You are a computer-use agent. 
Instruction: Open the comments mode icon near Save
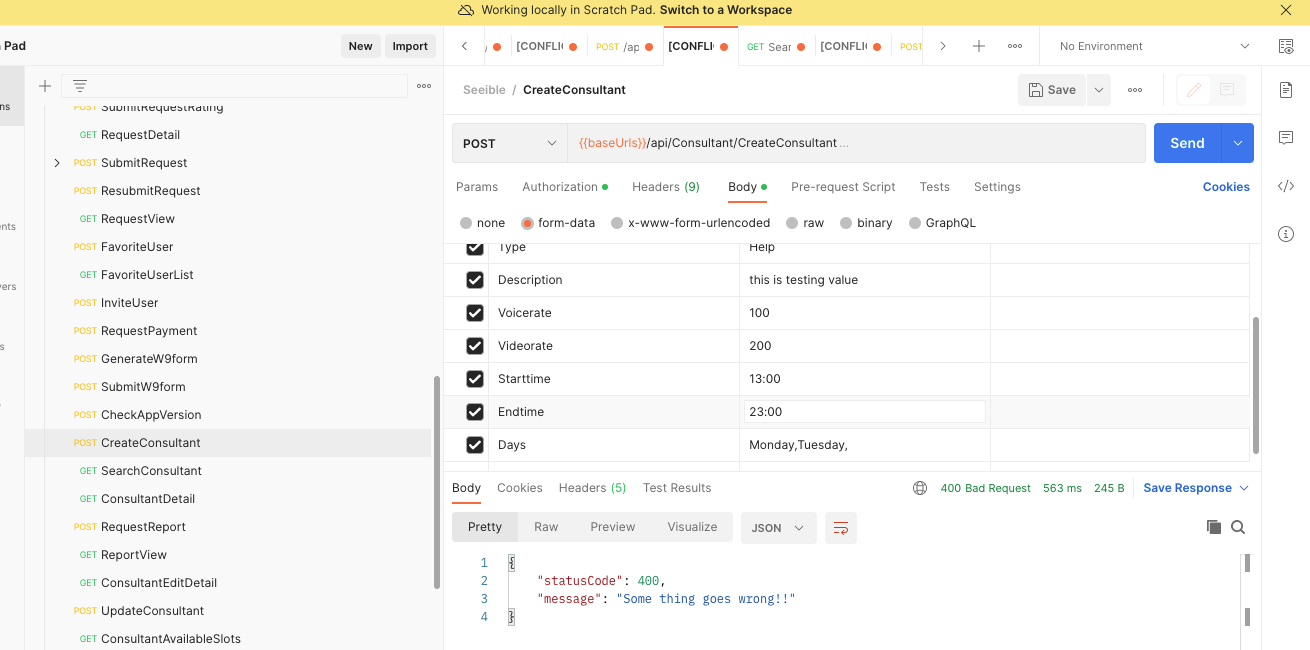point(1227,90)
